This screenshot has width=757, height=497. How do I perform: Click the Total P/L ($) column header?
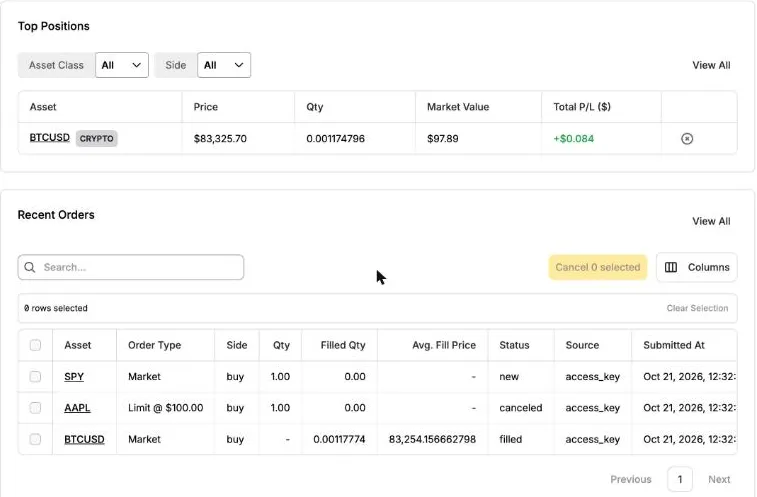[582, 107]
